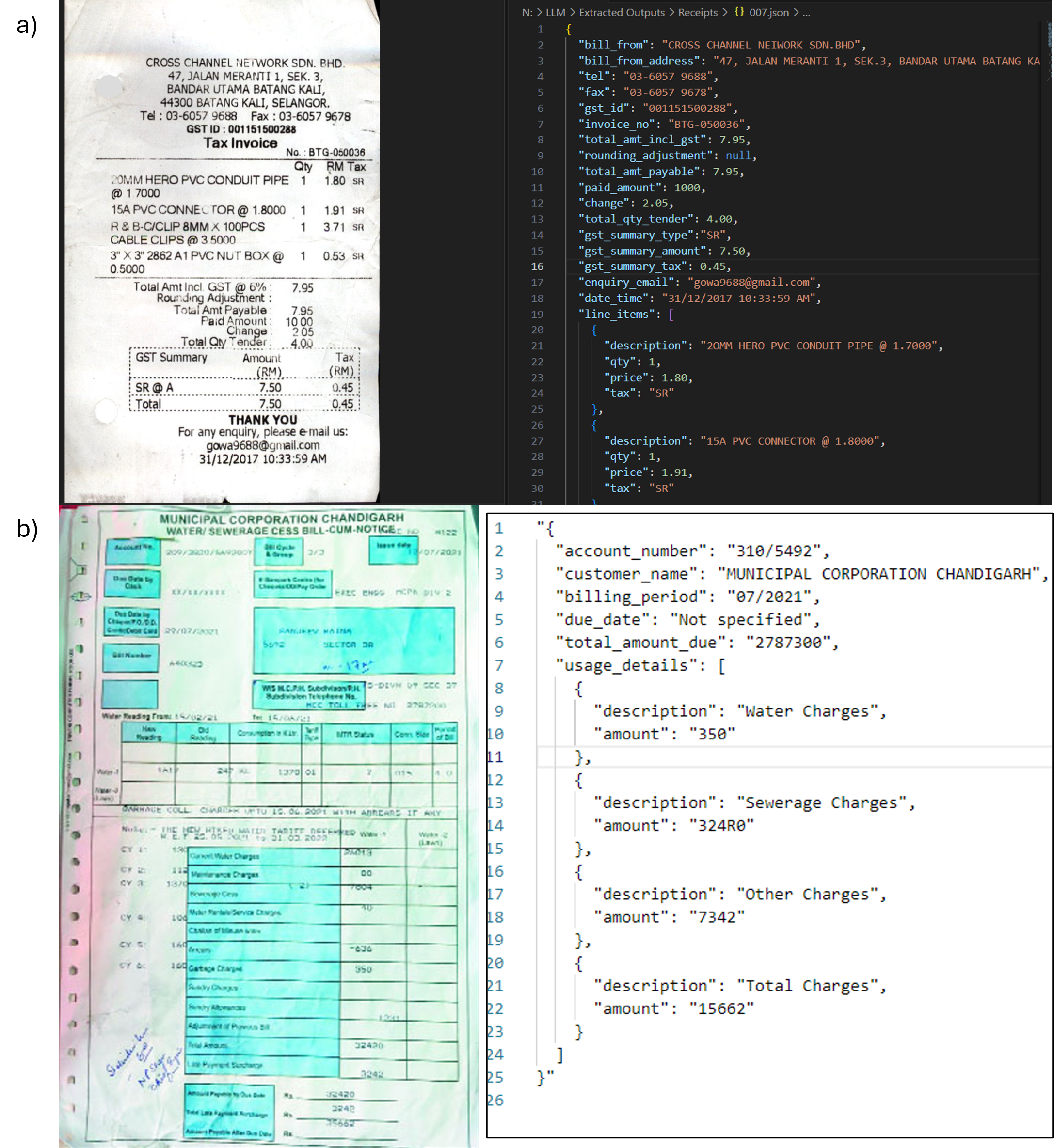
Task: Click the JSON braces icon in breadcrumb
Action: (739, 12)
